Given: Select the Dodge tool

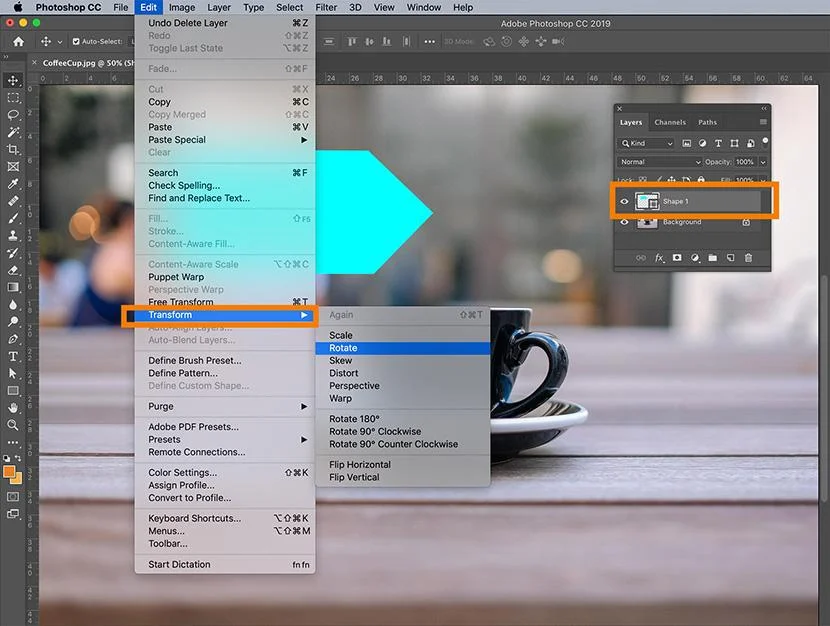Looking at the screenshot, I should pos(13,322).
